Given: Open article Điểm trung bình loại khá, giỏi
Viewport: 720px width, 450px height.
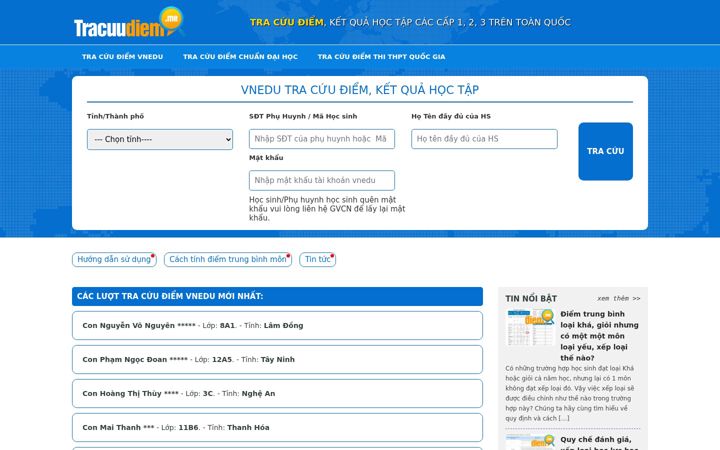Looking at the screenshot, I should pyautogui.click(x=599, y=336).
